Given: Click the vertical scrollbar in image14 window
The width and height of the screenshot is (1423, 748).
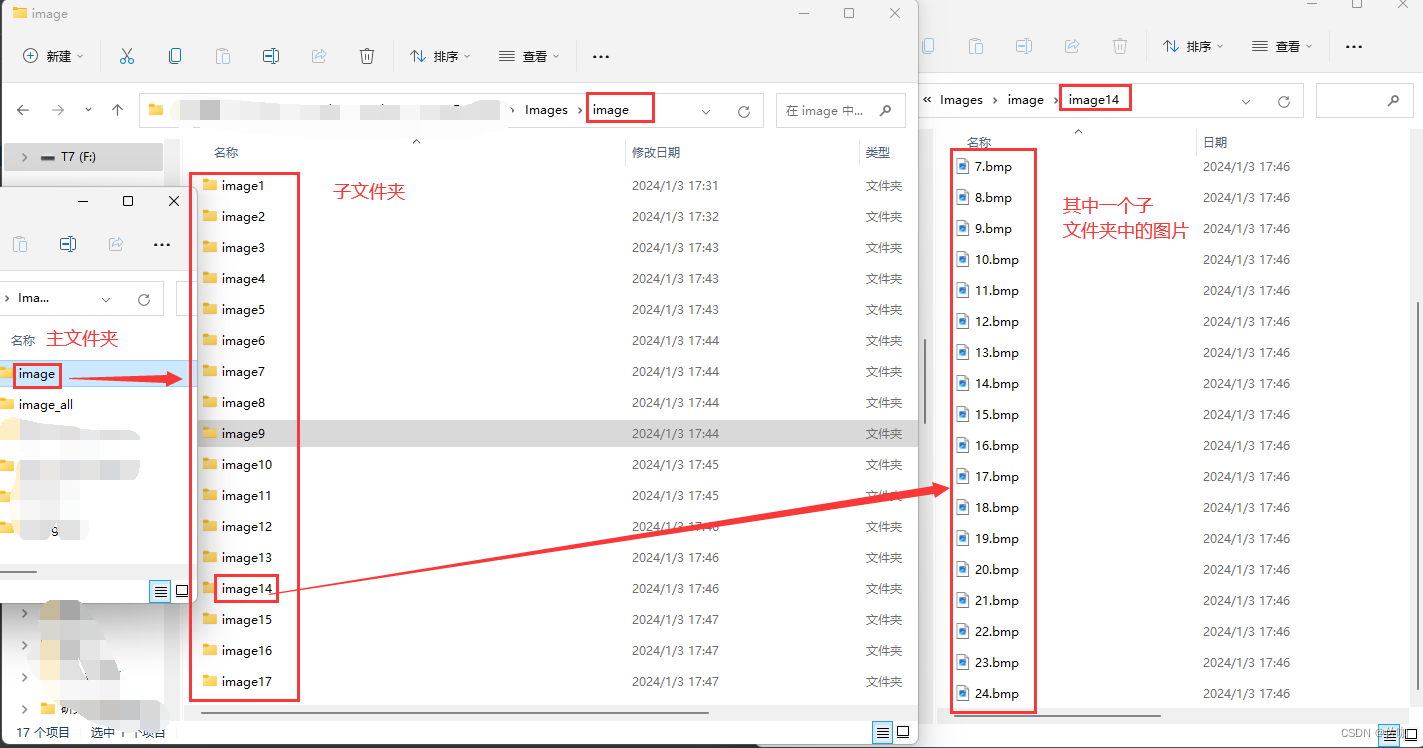Looking at the screenshot, I should pyautogui.click(x=1419, y=495).
